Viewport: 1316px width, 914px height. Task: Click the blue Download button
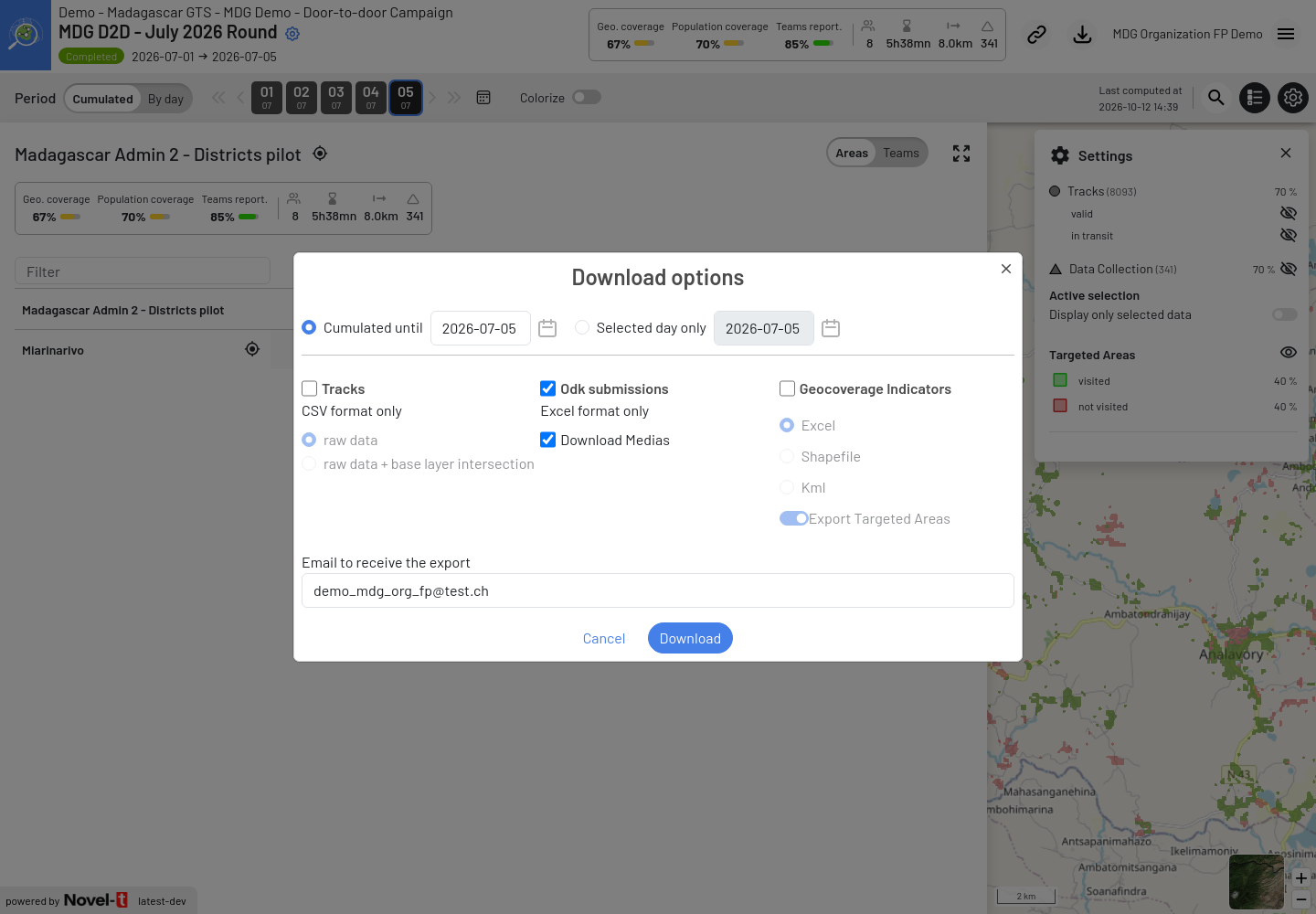pos(690,638)
